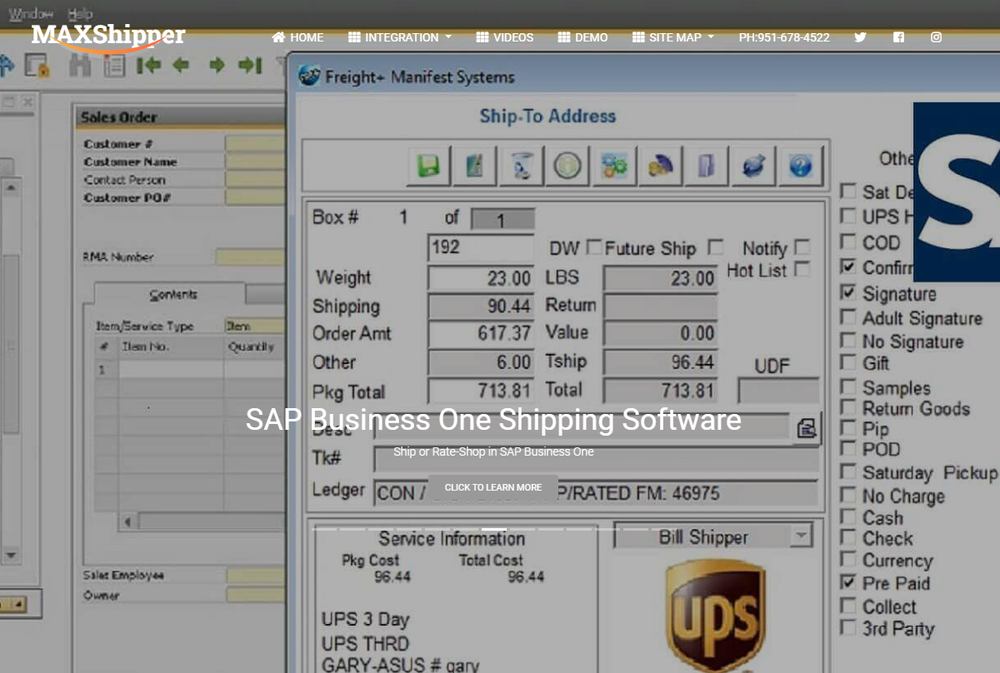This screenshot has height=673, width=1000.
Task: Enable the Future Ship checkbox
Action: (716, 247)
